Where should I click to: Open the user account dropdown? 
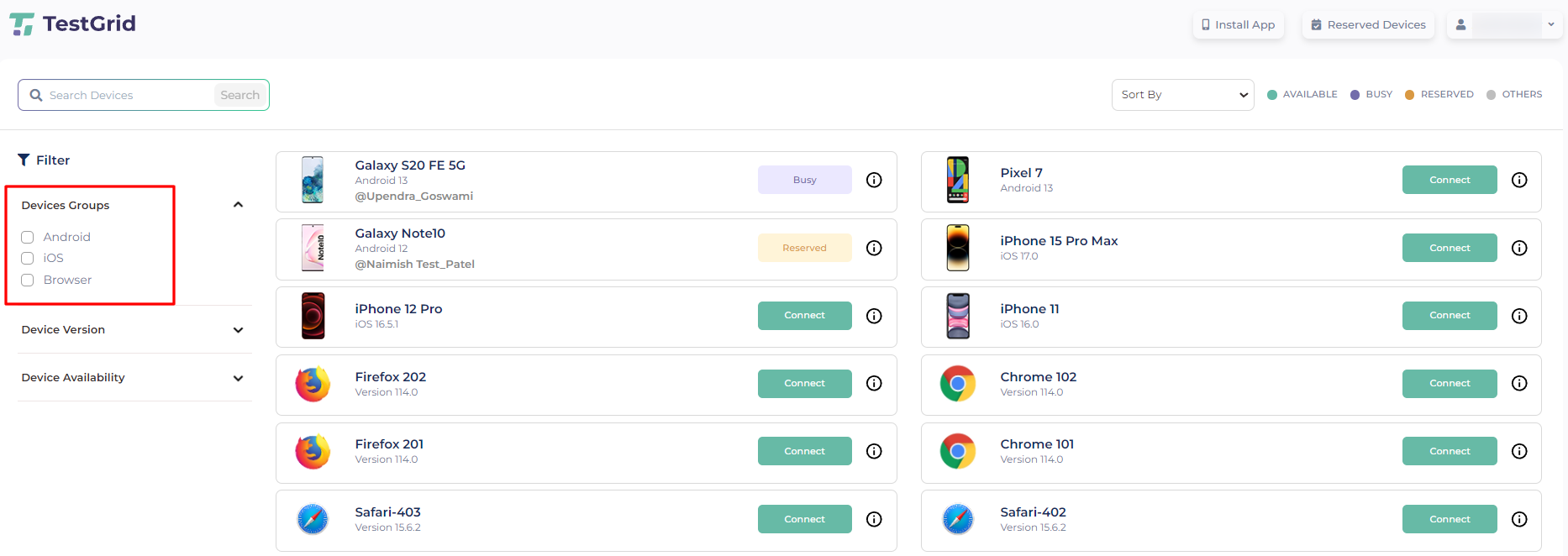tap(1504, 25)
